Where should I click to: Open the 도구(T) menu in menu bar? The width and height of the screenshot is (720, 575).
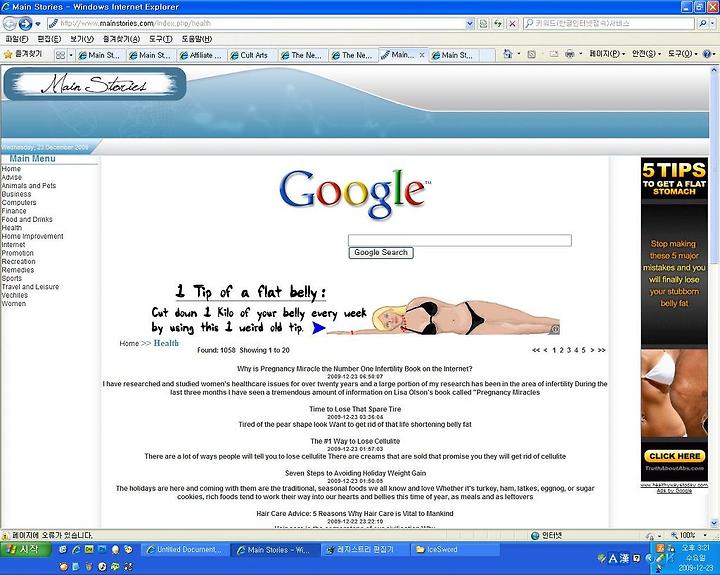tap(161, 39)
